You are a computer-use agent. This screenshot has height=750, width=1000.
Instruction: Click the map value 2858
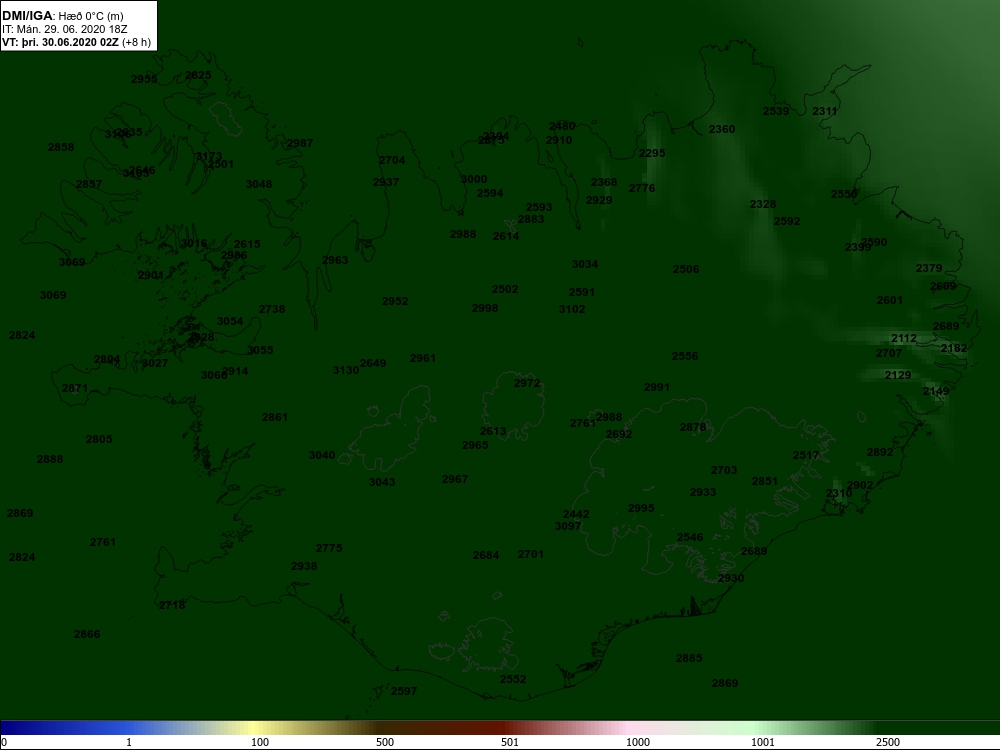point(61,147)
